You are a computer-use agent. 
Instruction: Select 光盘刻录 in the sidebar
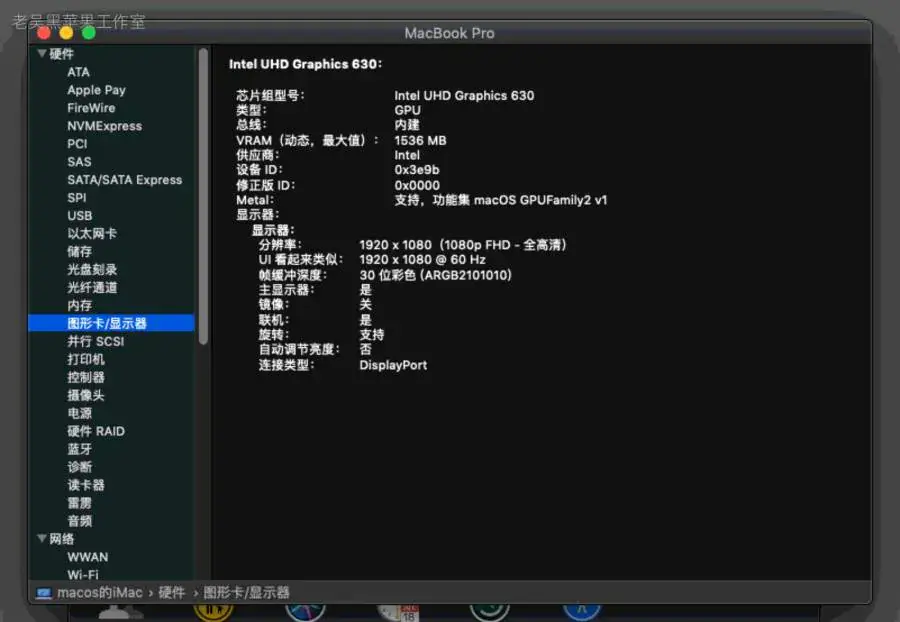point(92,270)
